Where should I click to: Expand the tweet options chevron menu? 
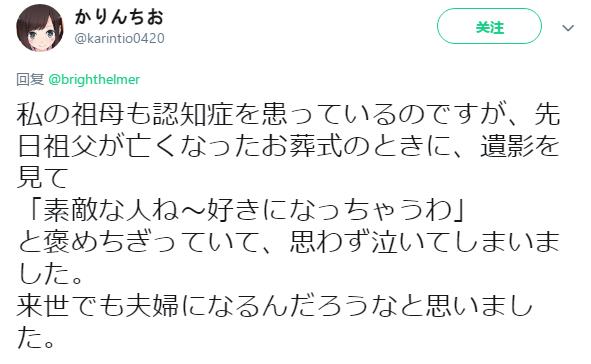[x=568, y=28]
